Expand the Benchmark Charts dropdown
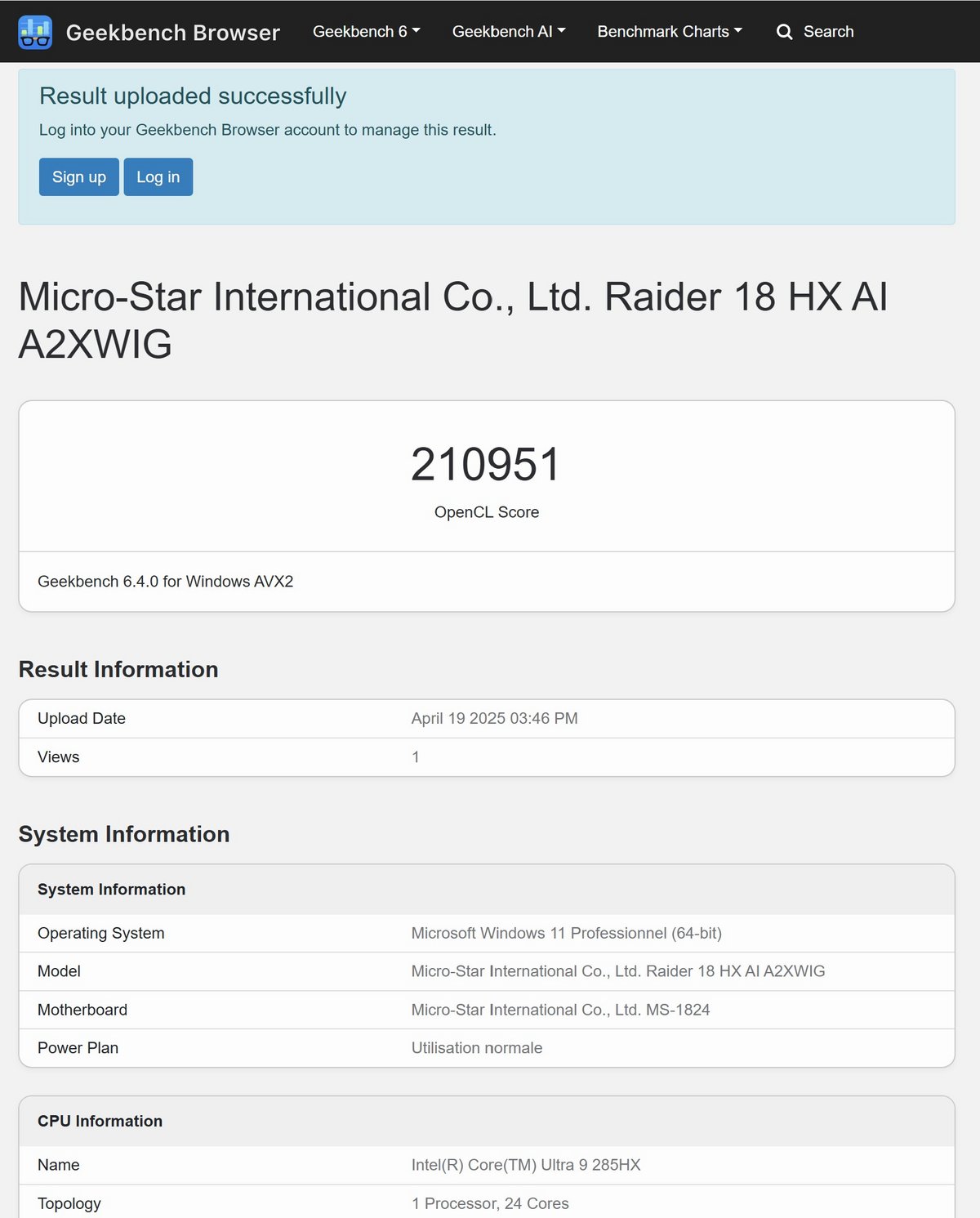980x1218 pixels. [x=670, y=32]
